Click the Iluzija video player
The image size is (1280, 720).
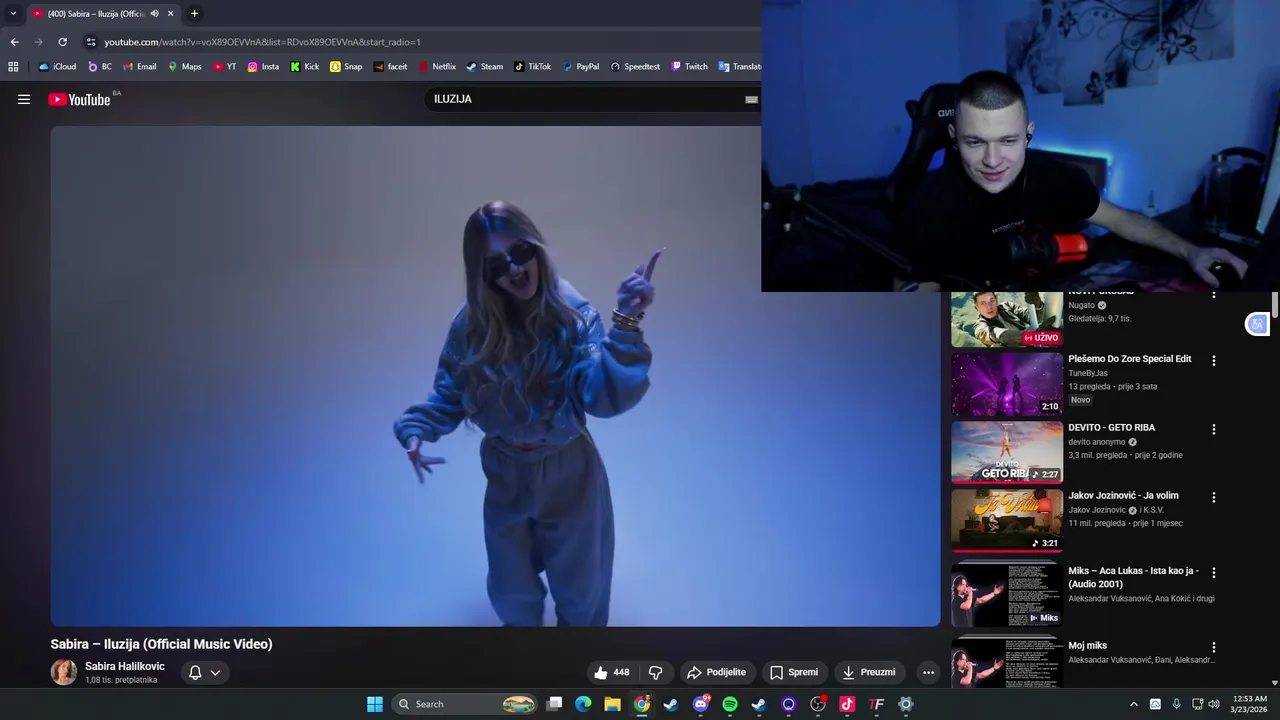click(x=495, y=376)
